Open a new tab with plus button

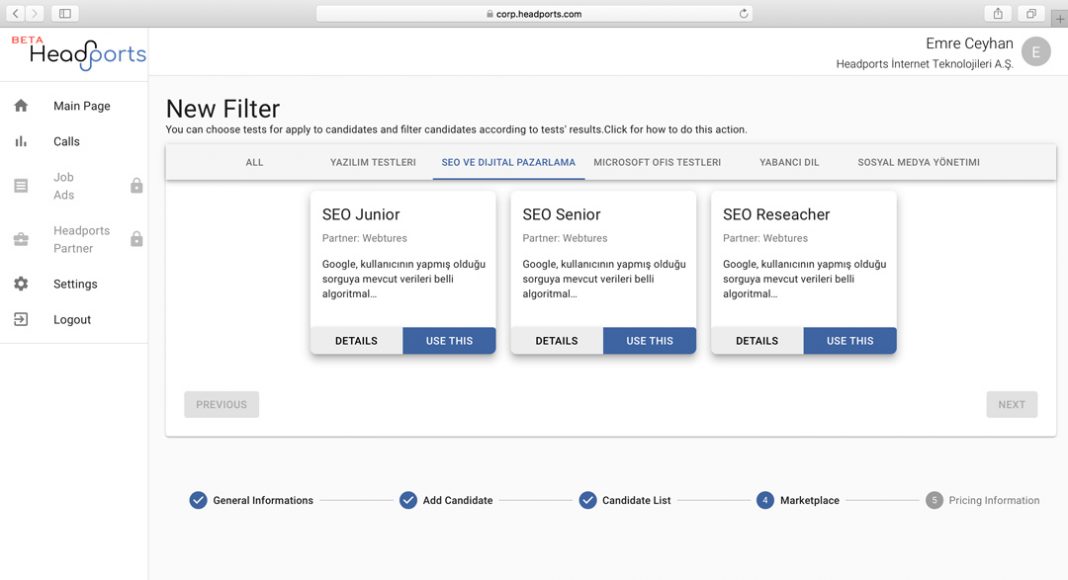(x=1060, y=19)
